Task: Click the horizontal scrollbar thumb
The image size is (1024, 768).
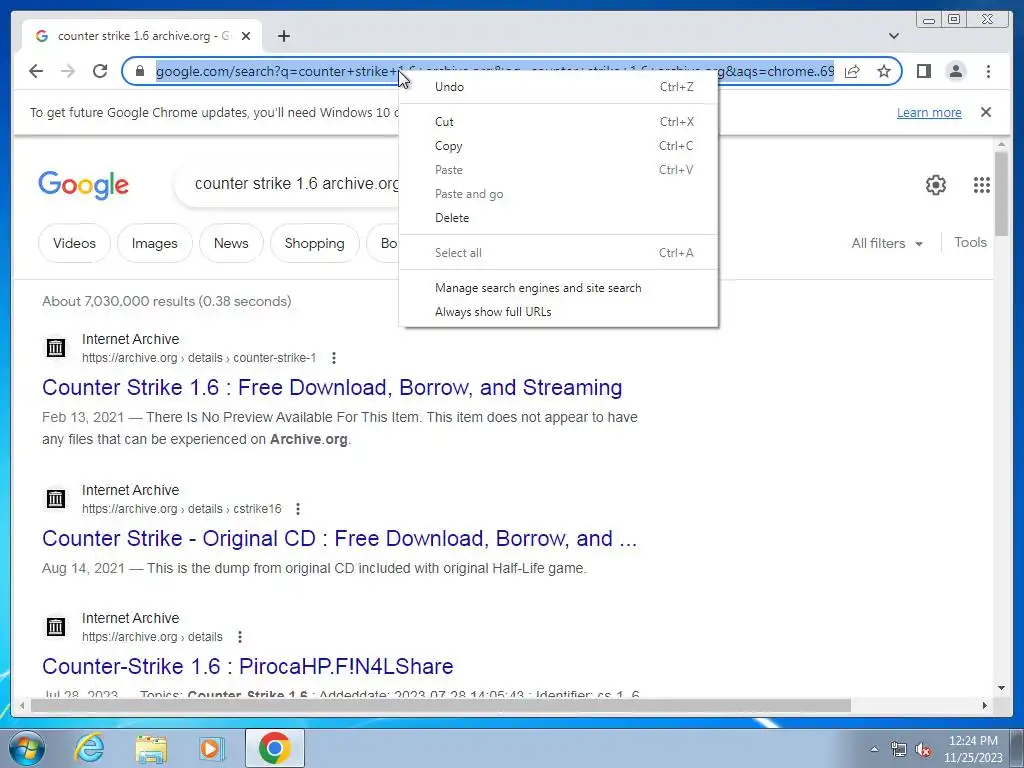Action: click(441, 705)
